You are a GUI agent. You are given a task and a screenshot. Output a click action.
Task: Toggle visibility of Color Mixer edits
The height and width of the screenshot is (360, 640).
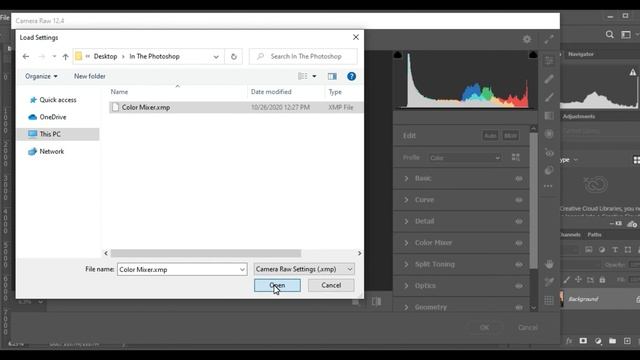(x=519, y=243)
